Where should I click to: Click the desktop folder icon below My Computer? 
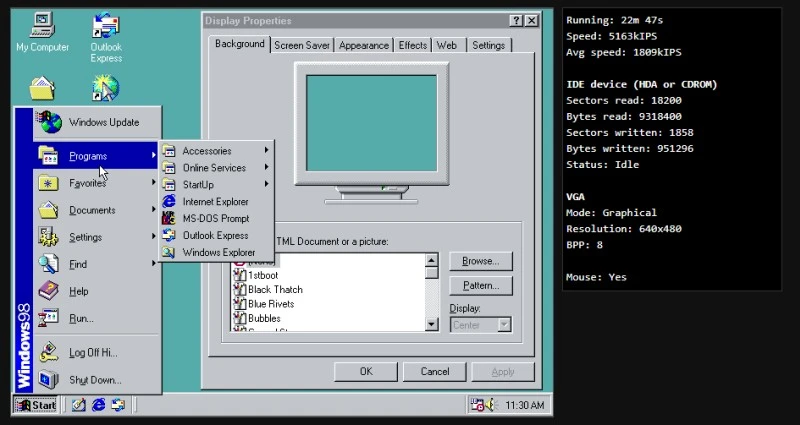(x=42, y=88)
